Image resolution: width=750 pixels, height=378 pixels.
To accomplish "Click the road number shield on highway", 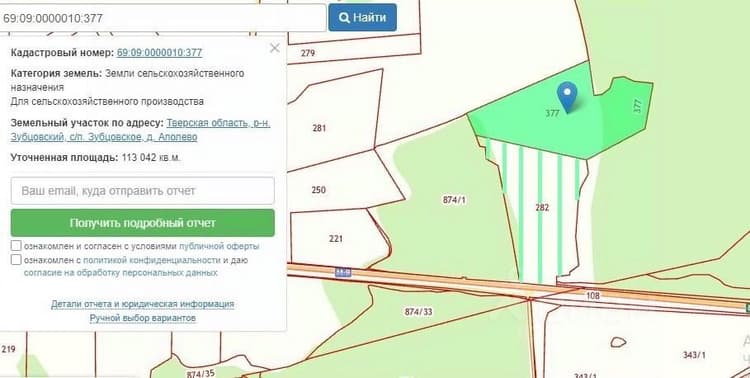I will coord(343,272).
